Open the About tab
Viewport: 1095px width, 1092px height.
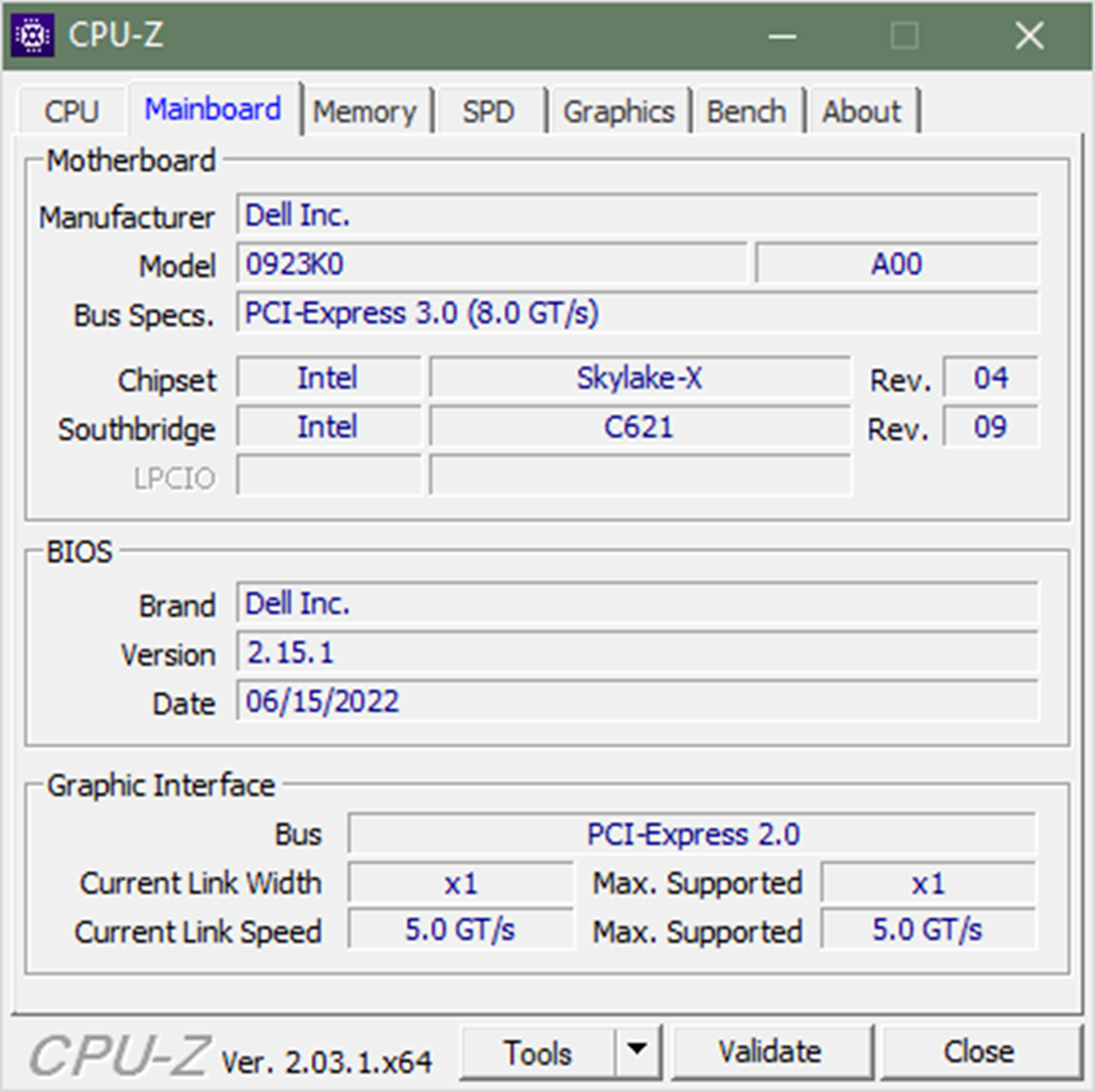[862, 111]
